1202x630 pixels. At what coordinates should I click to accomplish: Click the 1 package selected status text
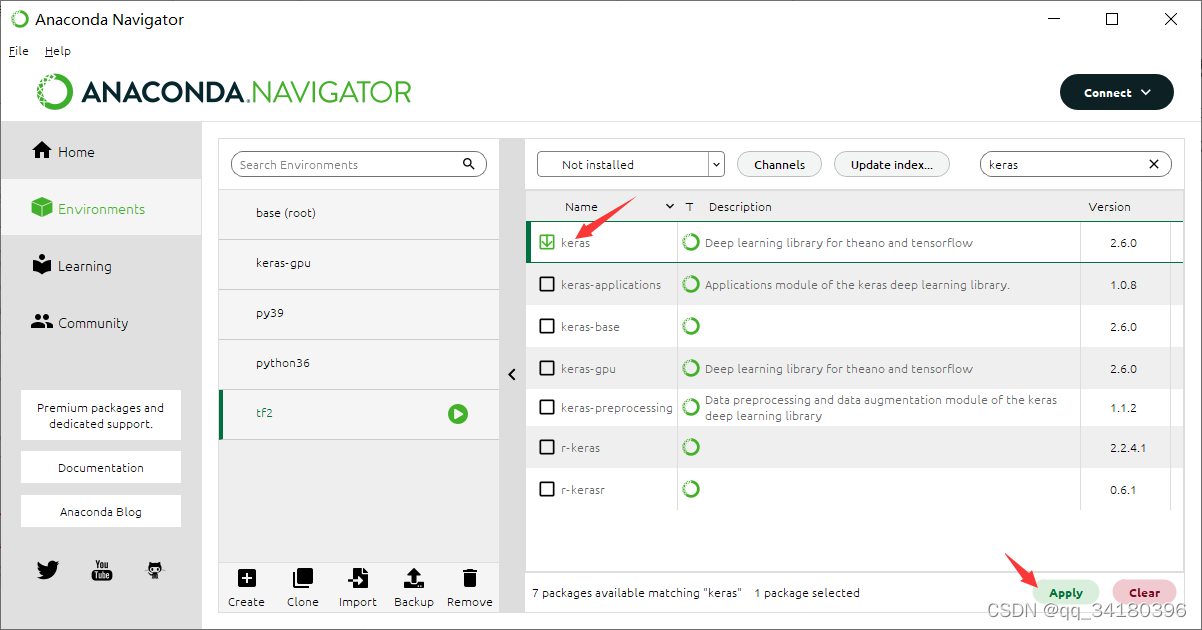point(807,593)
